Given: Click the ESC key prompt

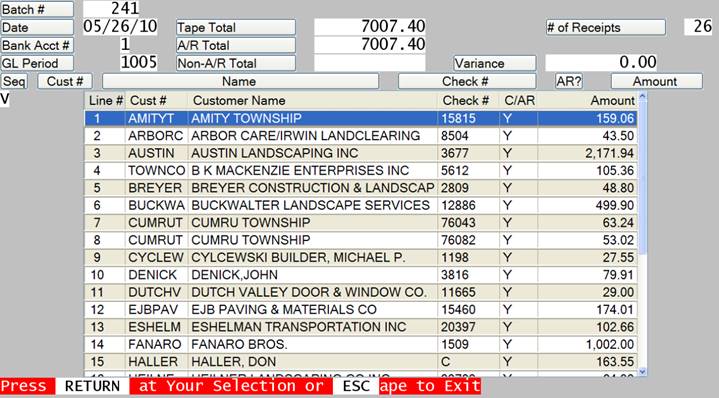Looking at the screenshot, I should [356, 386].
